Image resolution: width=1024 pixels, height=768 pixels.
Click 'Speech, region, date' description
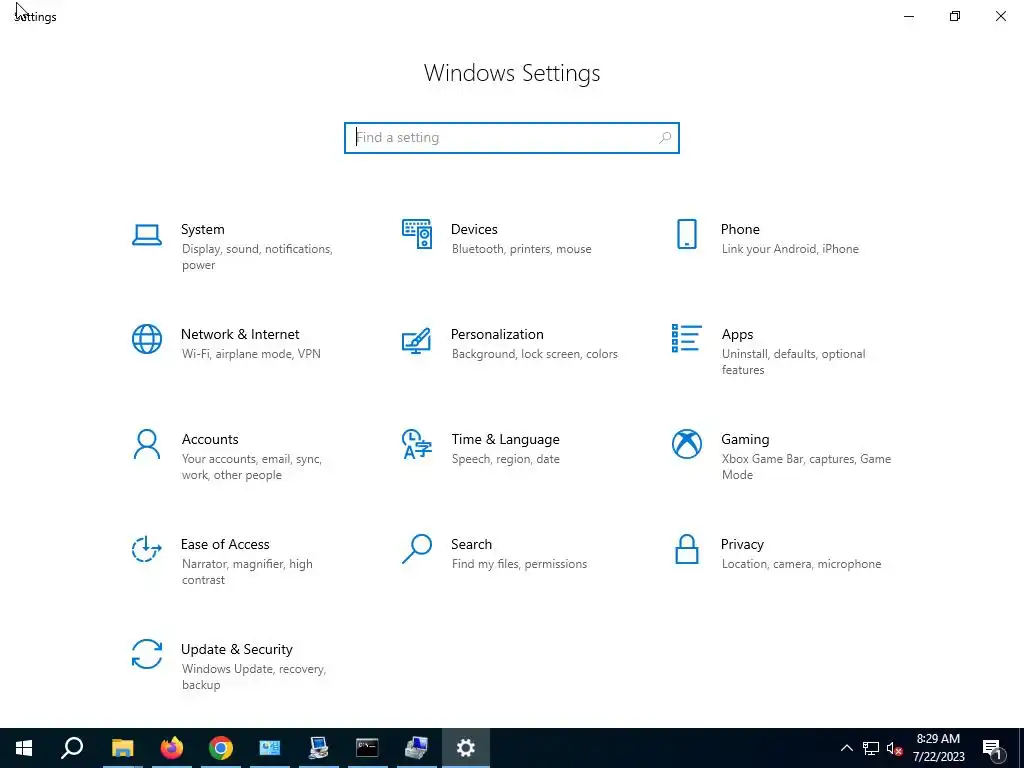coord(505,459)
